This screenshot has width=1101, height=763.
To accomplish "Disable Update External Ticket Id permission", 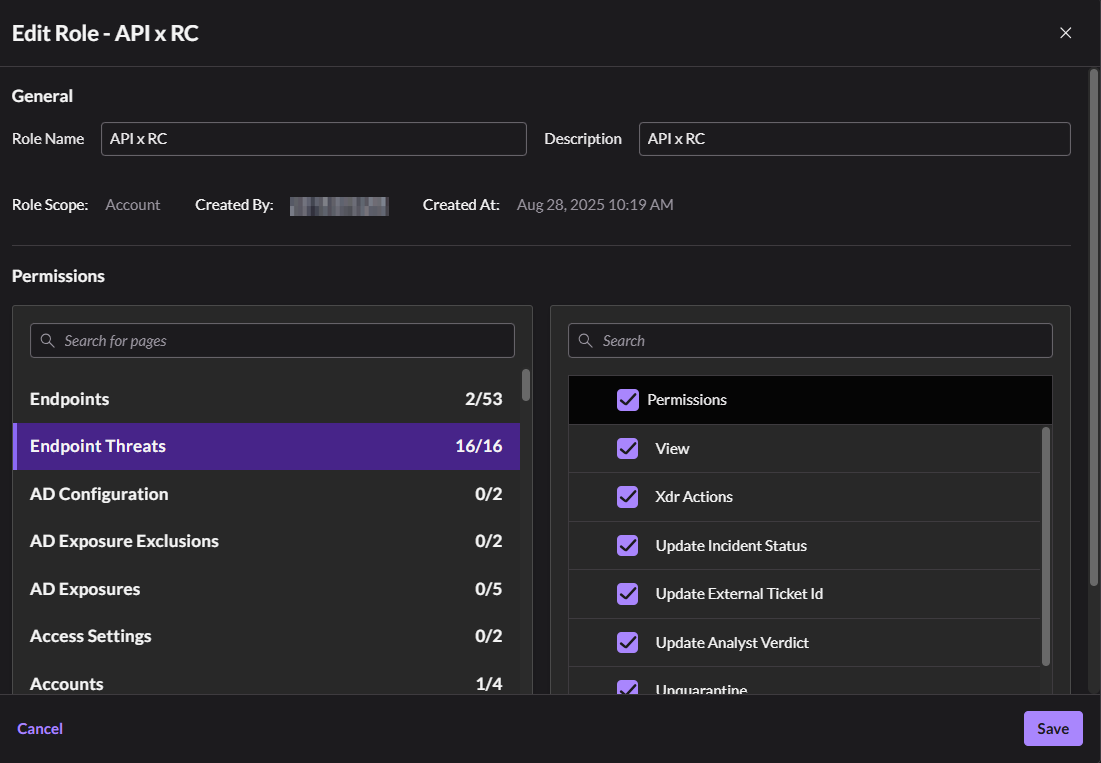I will coord(628,594).
